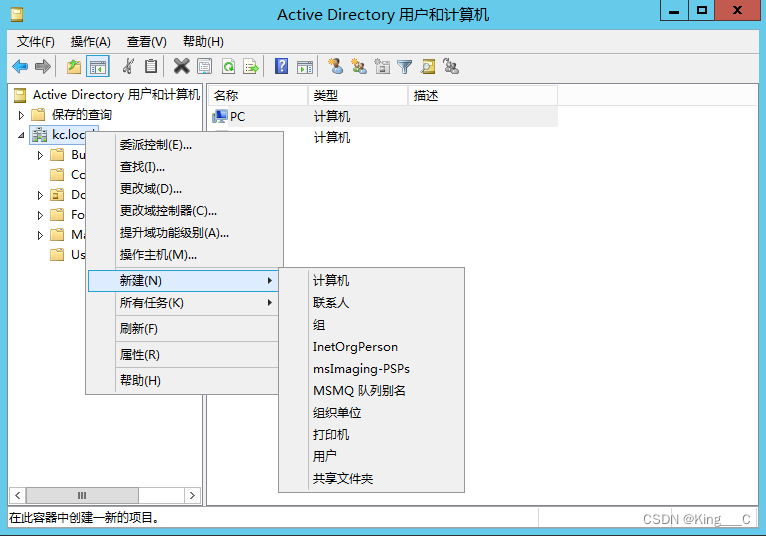Select 操作主机(M)... entry
Viewport: 766px width, 536px height.
[x=184, y=255]
